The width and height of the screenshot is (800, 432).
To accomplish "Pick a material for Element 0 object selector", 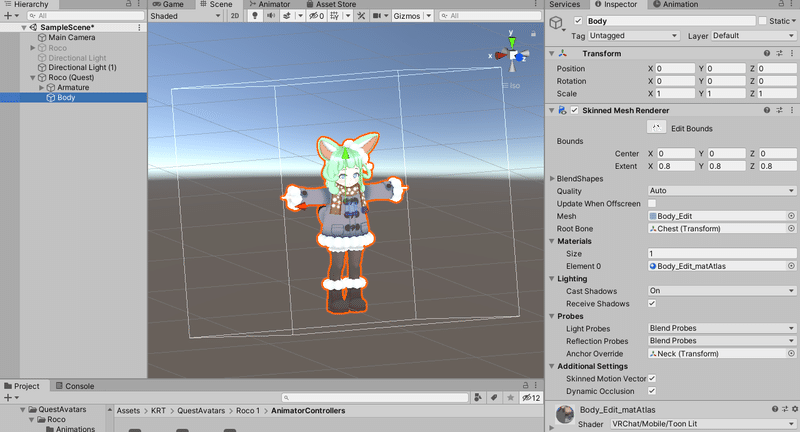I will click(x=791, y=266).
